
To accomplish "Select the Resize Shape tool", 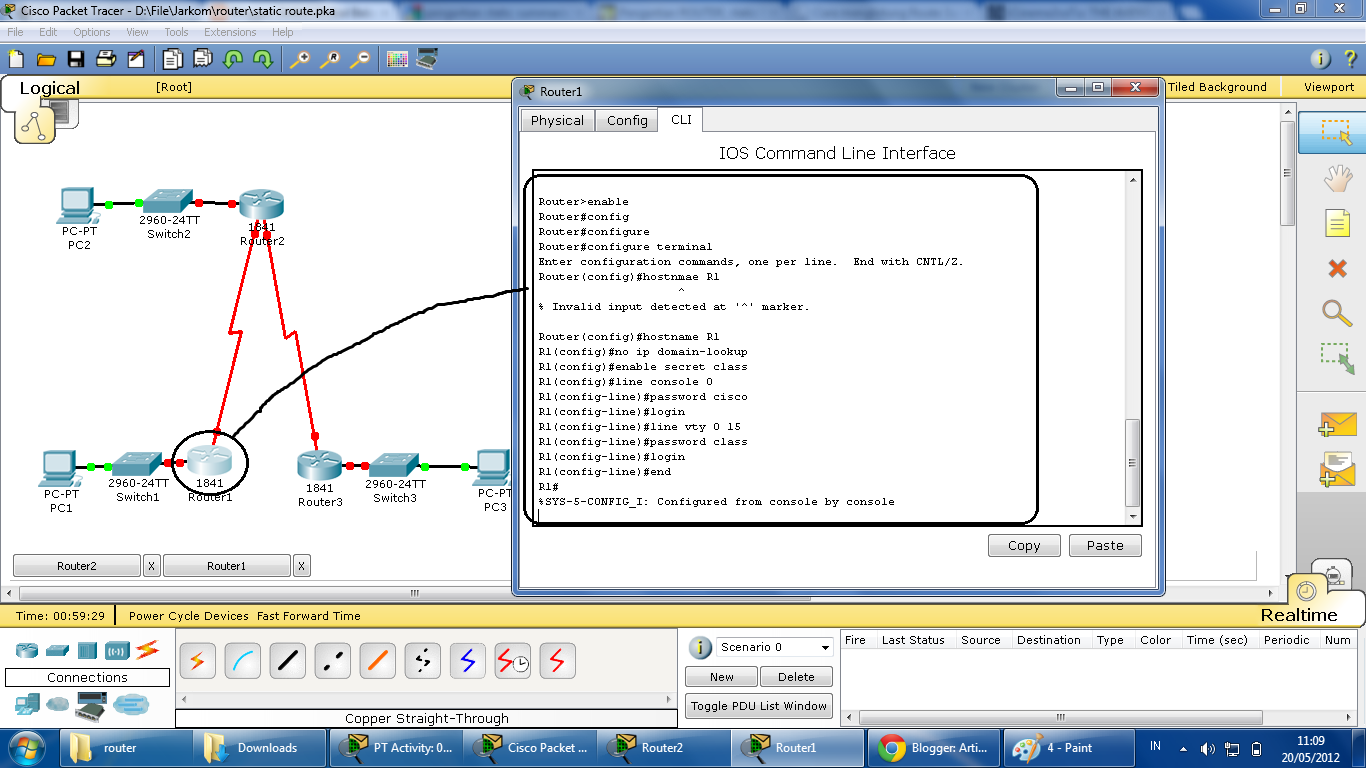I will click(x=1337, y=358).
